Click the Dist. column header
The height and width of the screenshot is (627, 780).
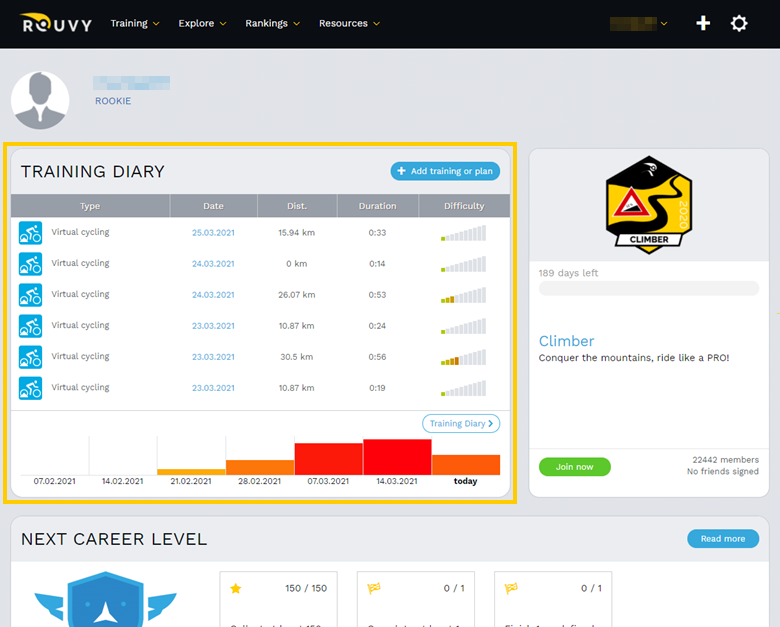tap(297, 206)
